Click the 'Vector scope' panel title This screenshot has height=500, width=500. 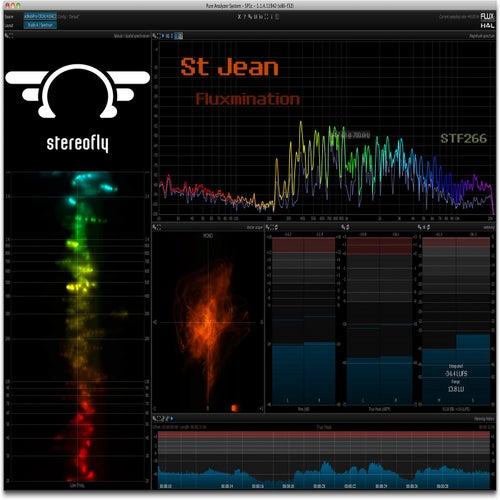[x=255, y=227]
